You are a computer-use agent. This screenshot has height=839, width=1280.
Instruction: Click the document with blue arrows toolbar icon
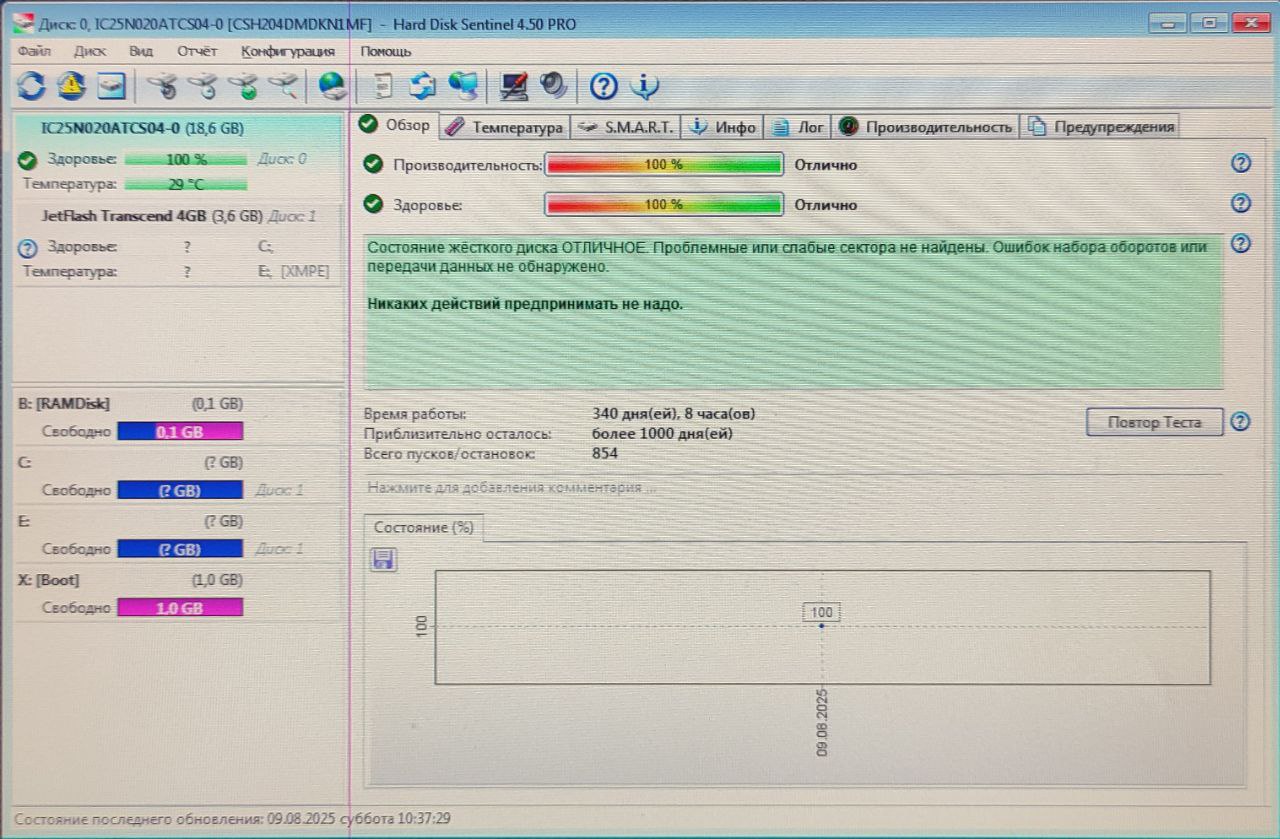422,87
